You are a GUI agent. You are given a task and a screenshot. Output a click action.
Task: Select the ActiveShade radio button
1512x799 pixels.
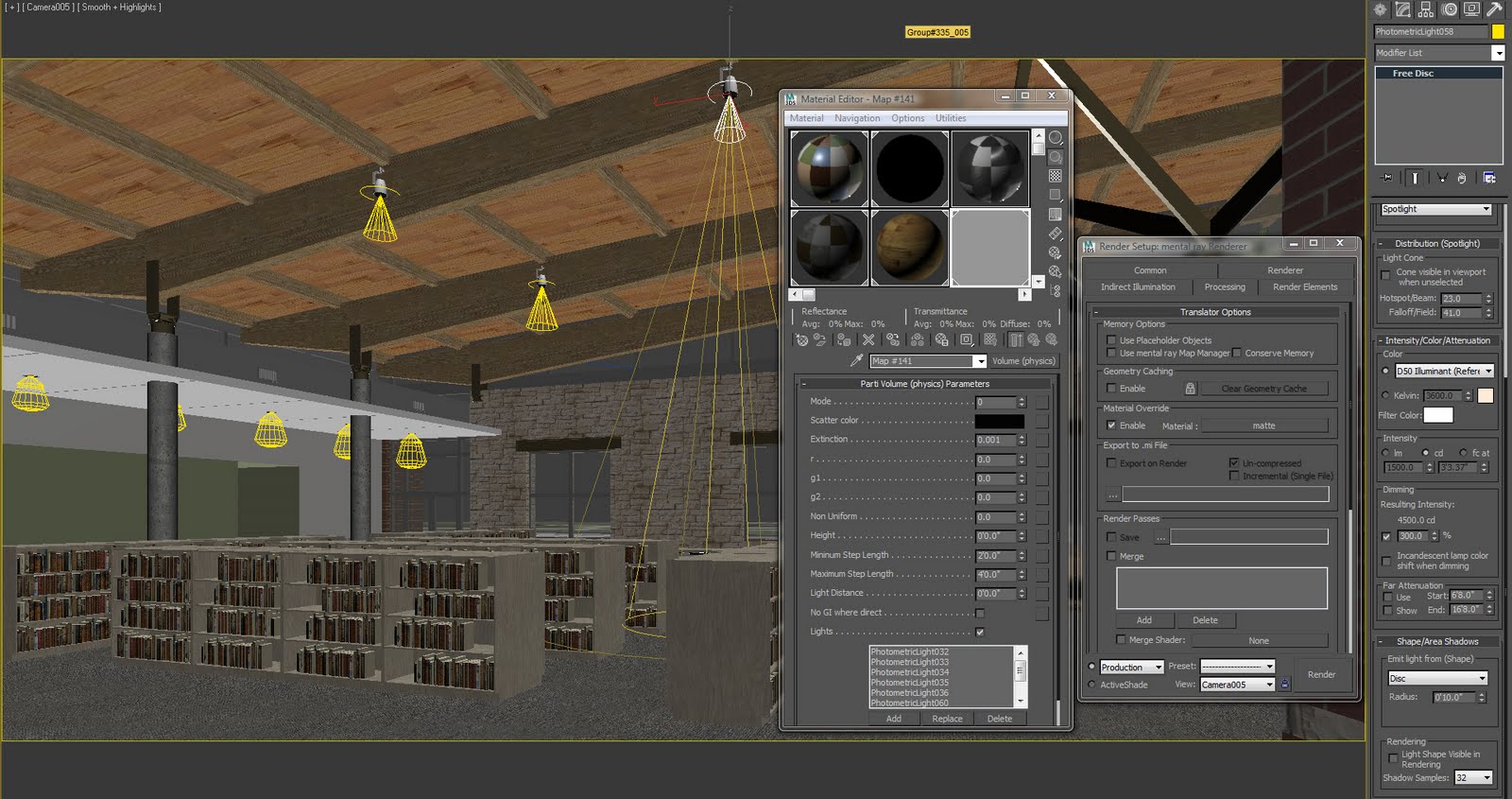1092,685
